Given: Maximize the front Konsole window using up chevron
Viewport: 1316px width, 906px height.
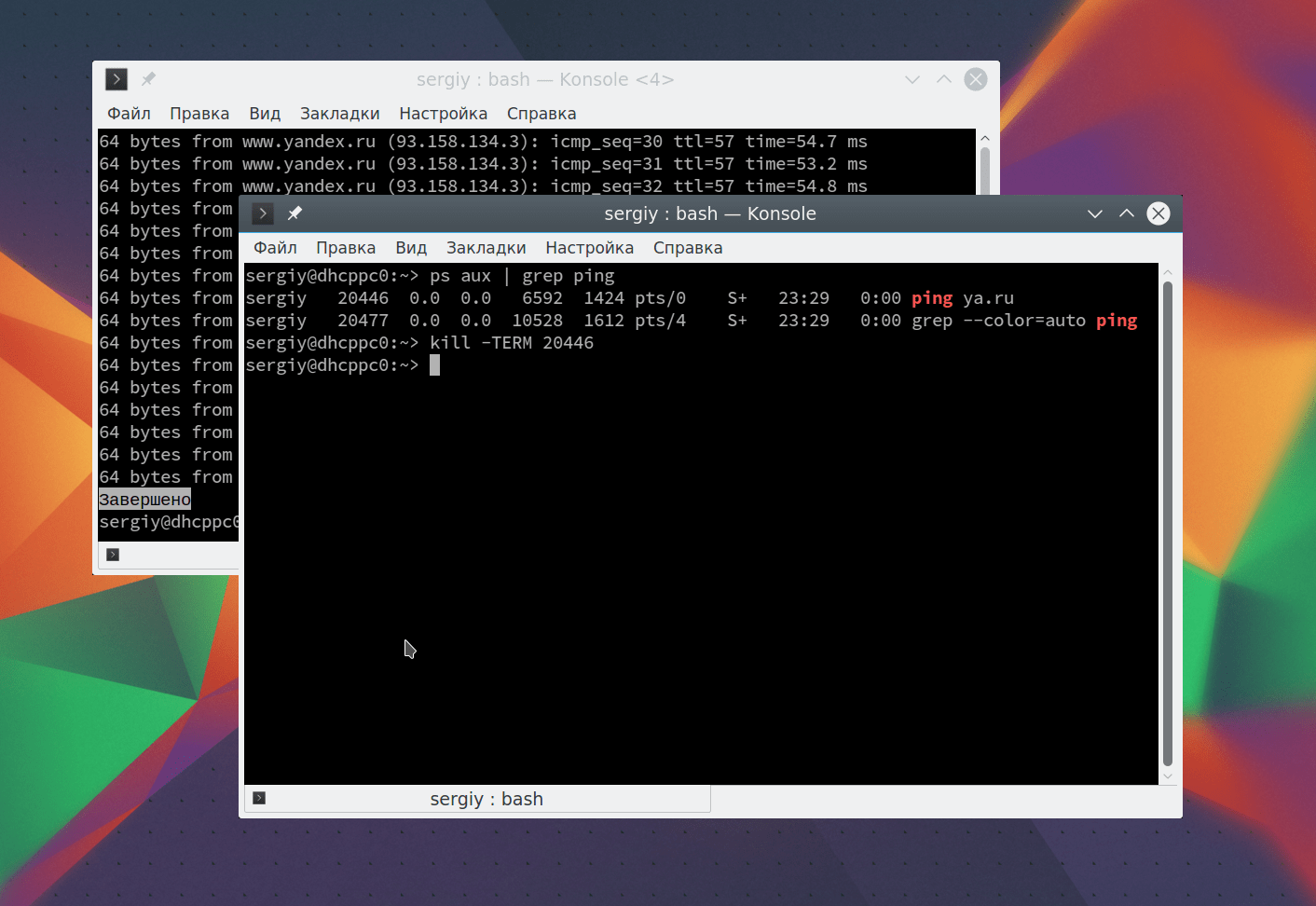Looking at the screenshot, I should tap(1127, 213).
